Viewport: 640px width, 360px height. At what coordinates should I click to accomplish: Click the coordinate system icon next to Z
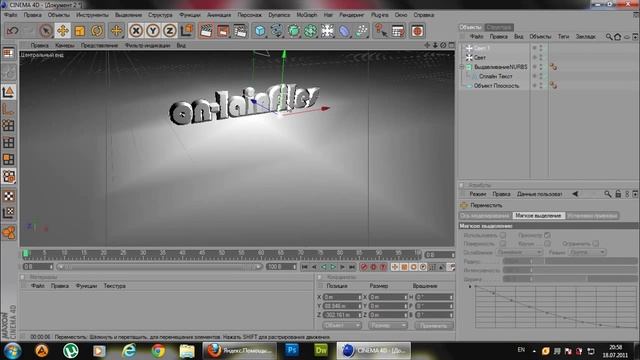(x=187, y=31)
